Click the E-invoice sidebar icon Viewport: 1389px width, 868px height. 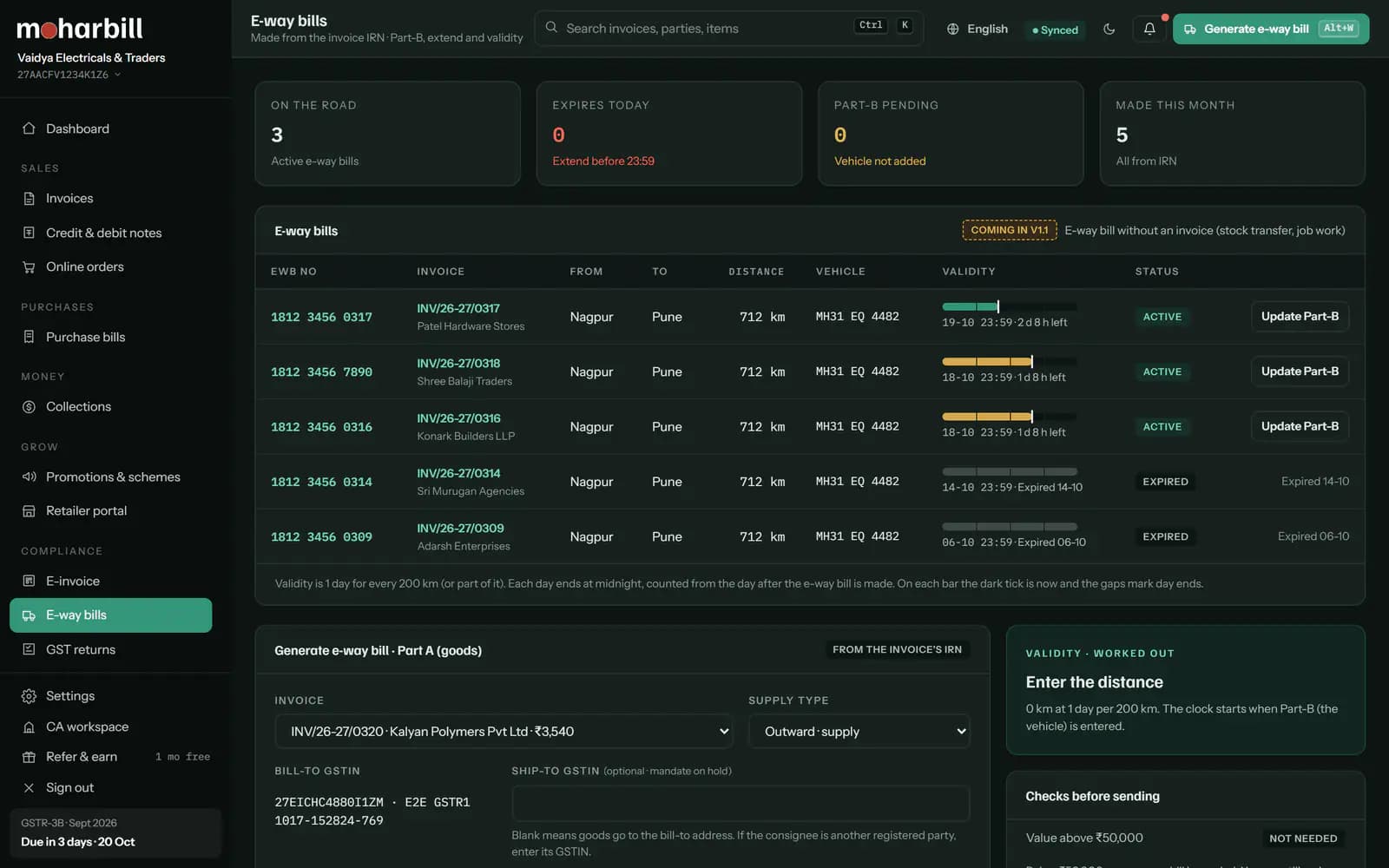click(29, 581)
